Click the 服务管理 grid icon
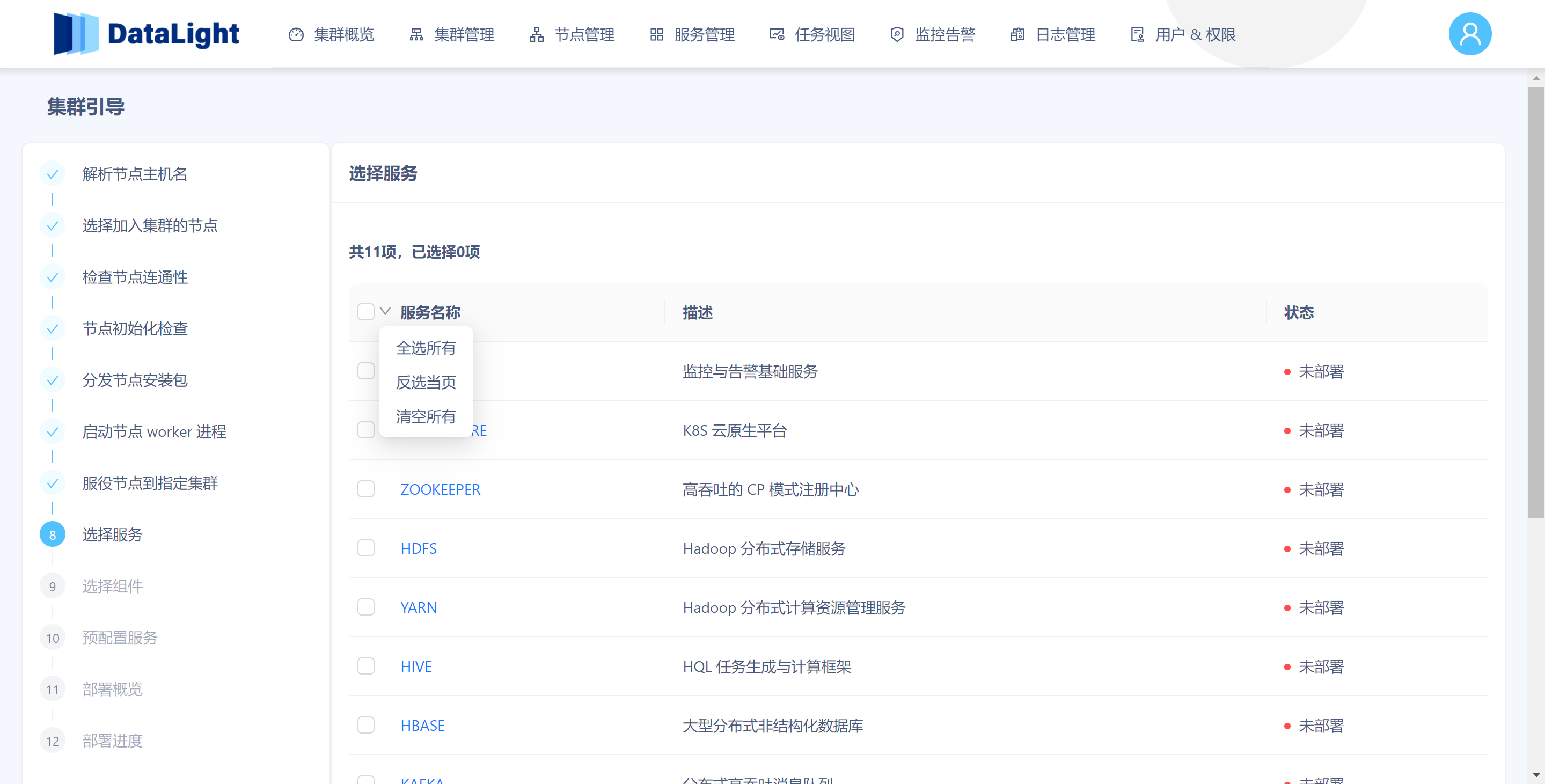This screenshot has height=784, width=1545. (657, 35)
